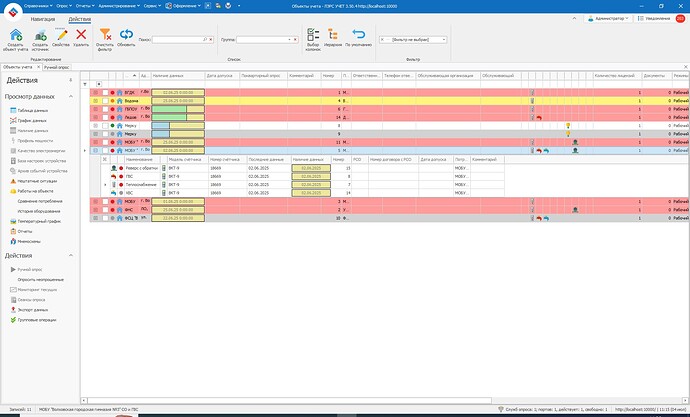690x417 pixels.
Task: Open the Уведомления button
Action: coord(654,18)
